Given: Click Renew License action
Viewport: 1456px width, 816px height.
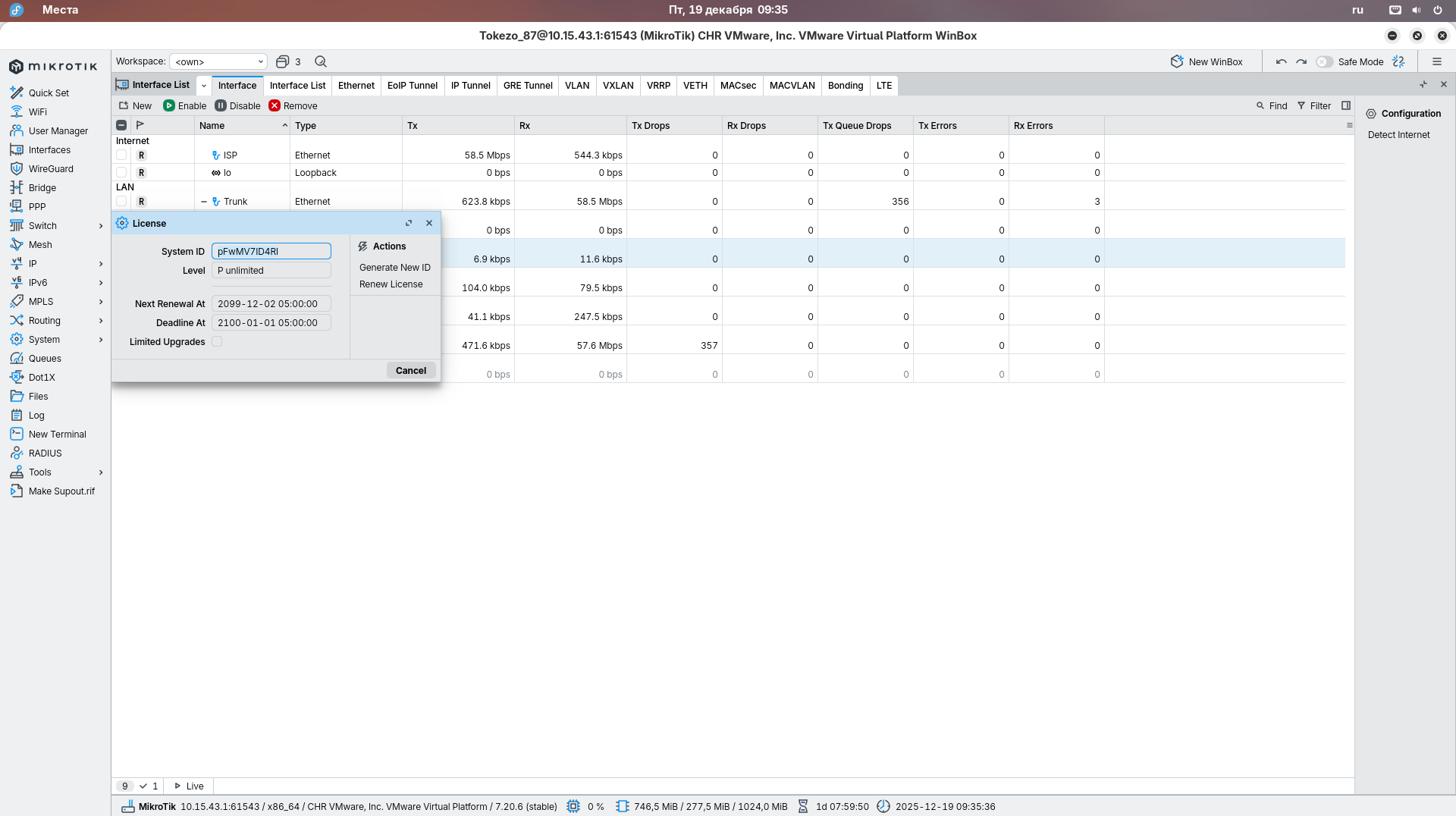Looking at the screenshot, I should click(x=391, y=284).
